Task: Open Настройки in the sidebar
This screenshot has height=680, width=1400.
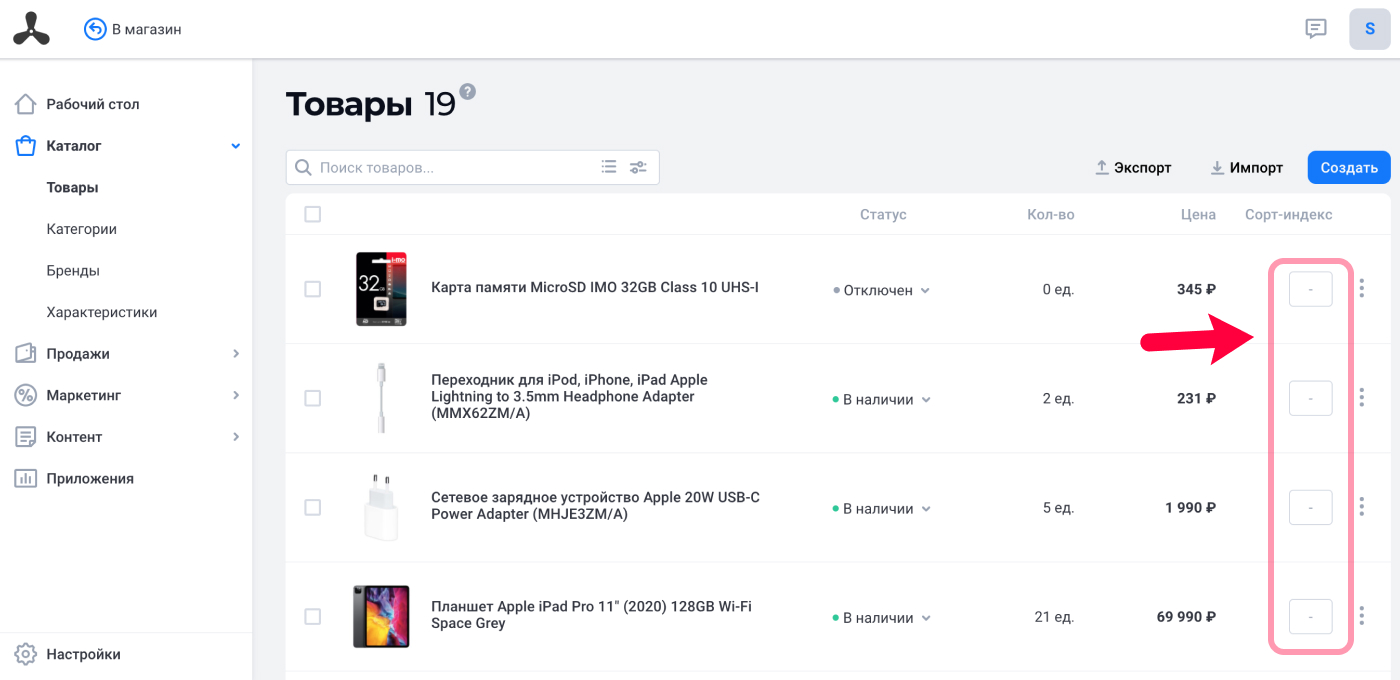Action: (x=83, y=654)
